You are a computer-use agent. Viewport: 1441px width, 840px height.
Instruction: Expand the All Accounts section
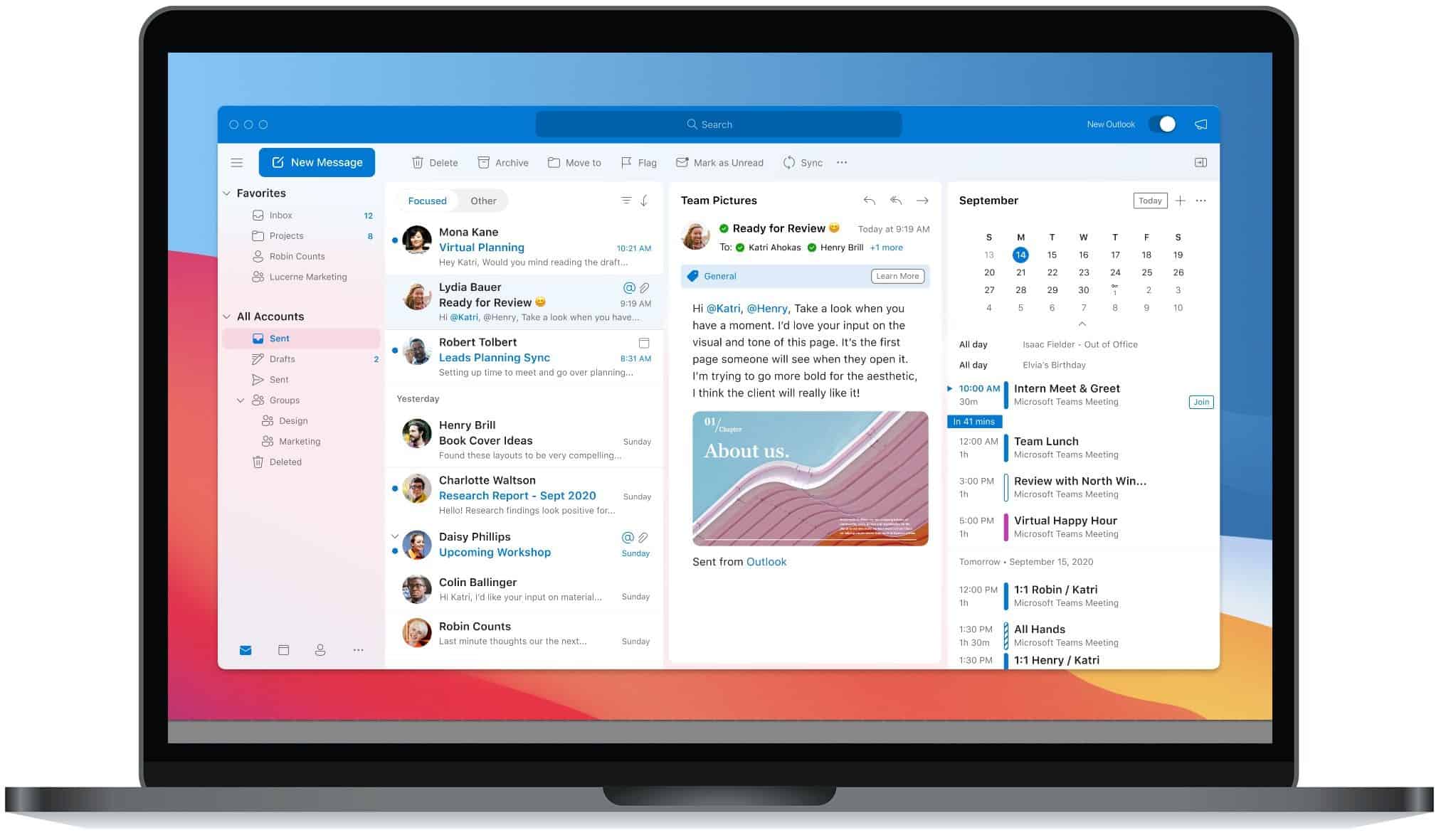229,315
